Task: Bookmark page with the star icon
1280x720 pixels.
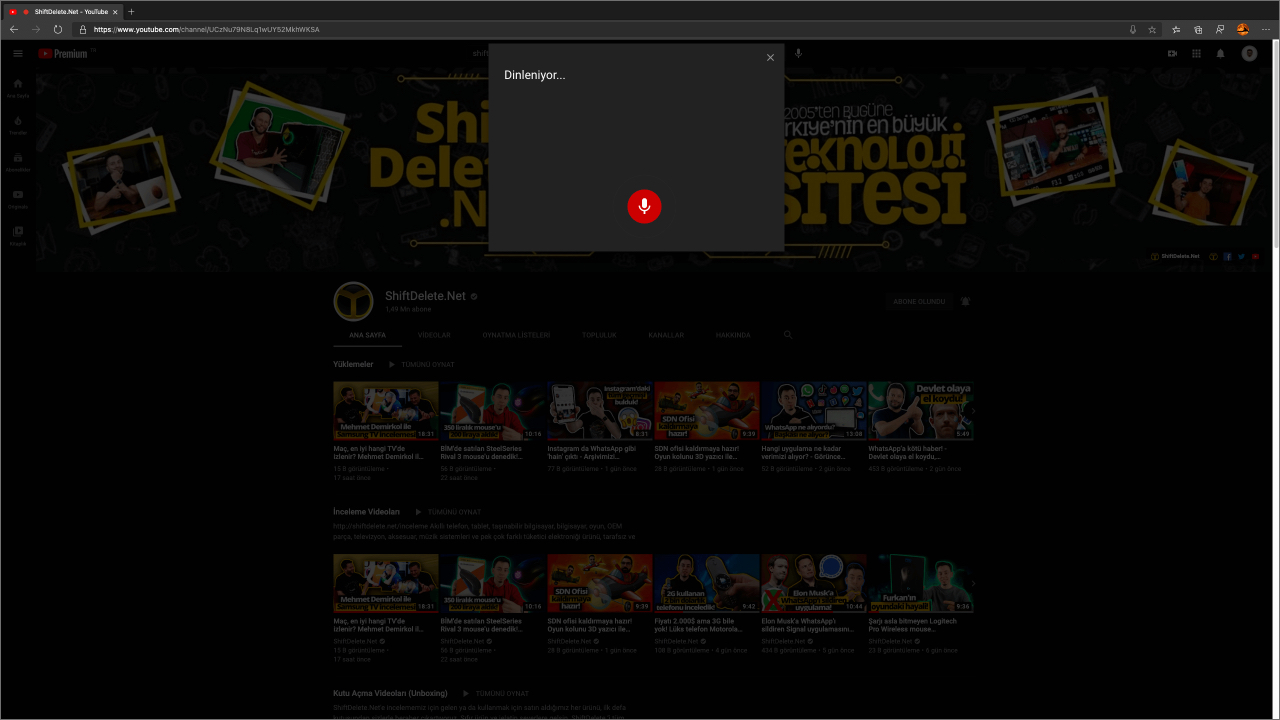Action: [x=1152, y=29]
